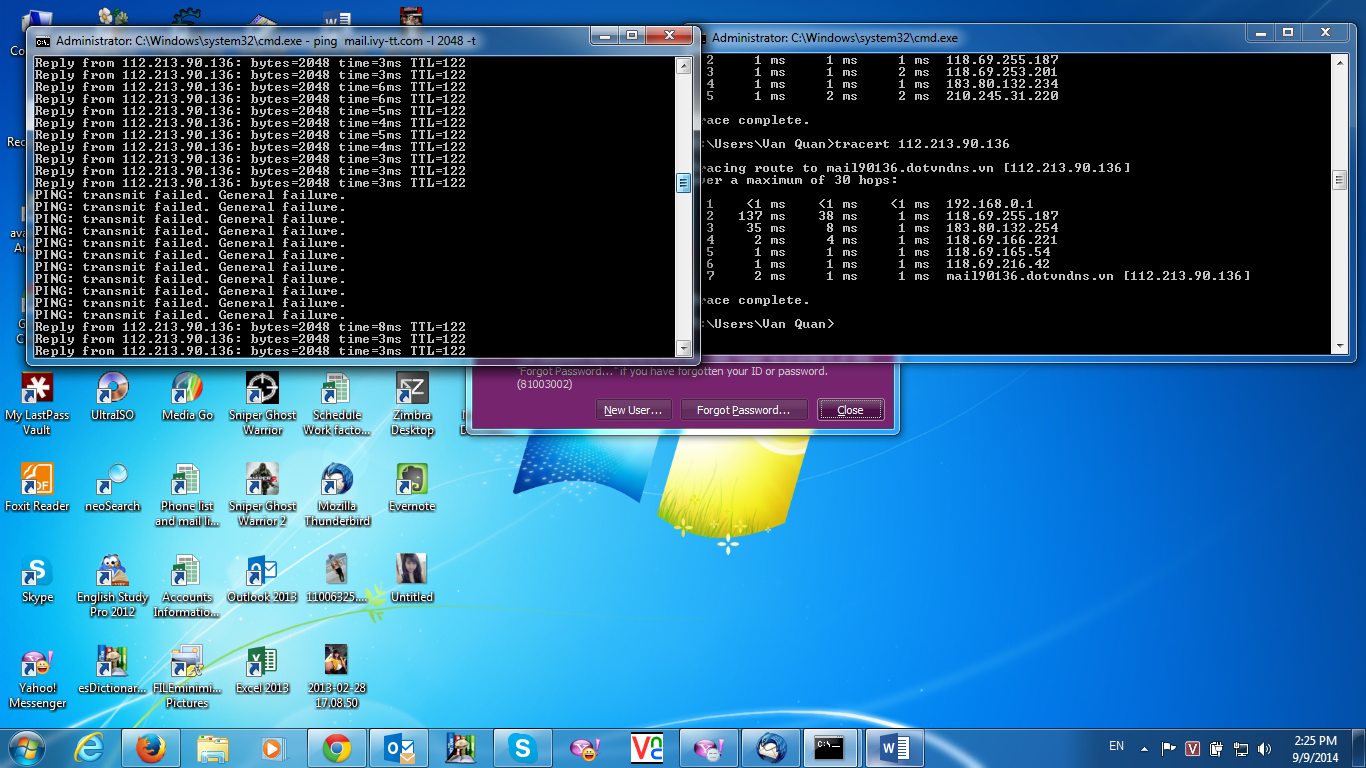The image size is (1366, 768).
Task: Switch to Word in the taskbar
Action: [894, 747]
